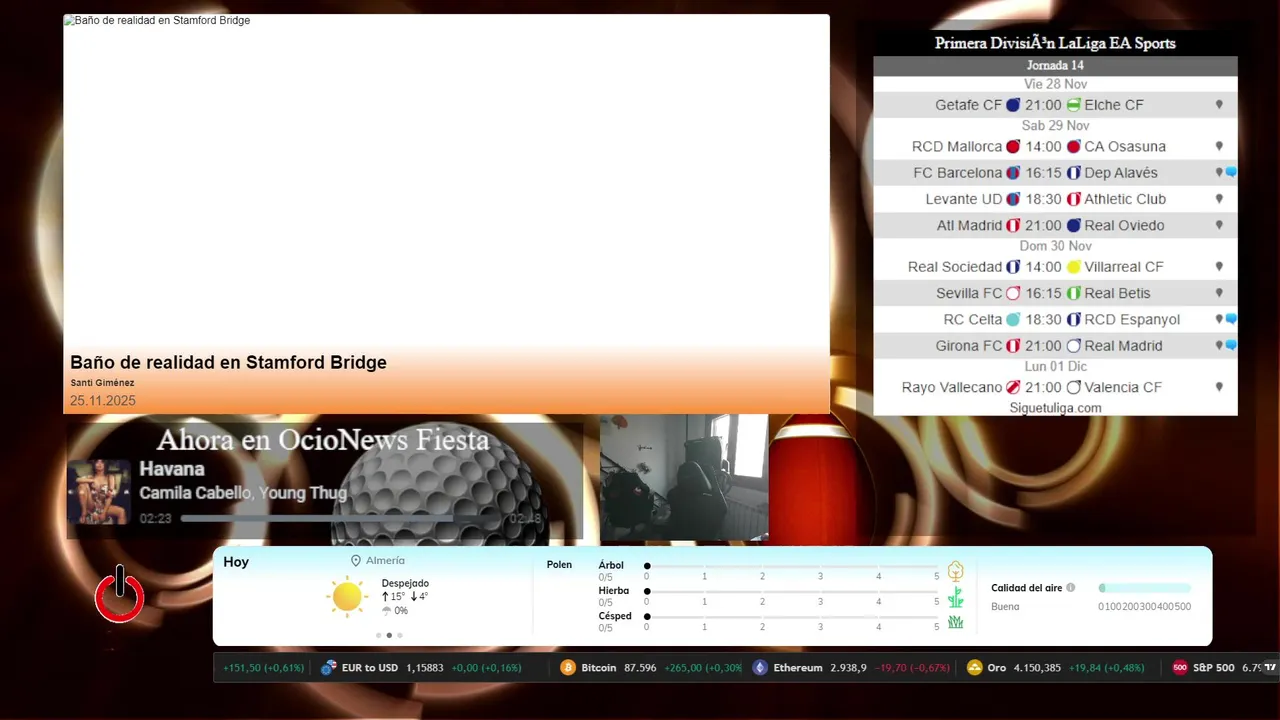Click the Césped grass pollen icon
Viewport: 1280px width, 720px height.
point(955,622)
